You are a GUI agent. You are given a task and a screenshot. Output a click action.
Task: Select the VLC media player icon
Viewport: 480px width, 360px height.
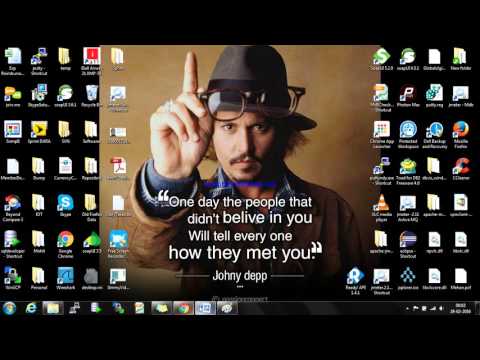[x=382, y=208]
